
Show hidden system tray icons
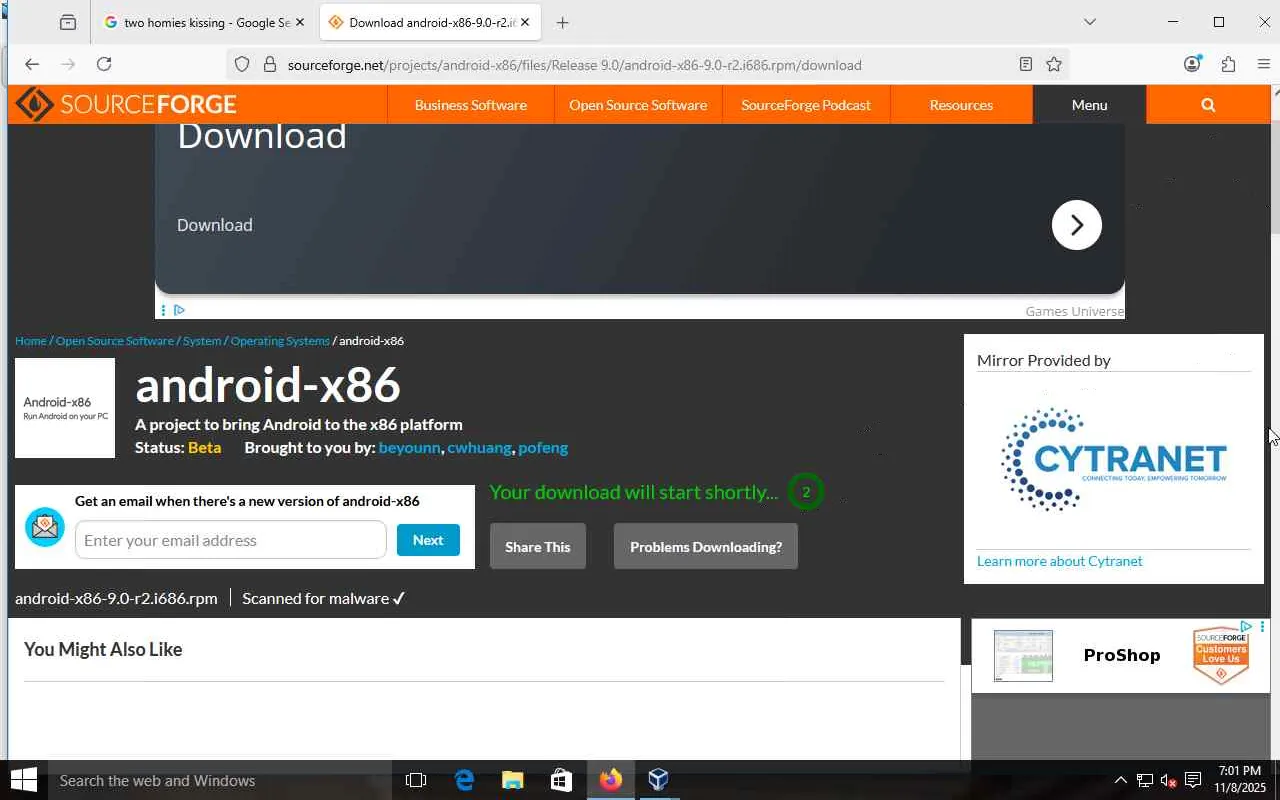[1120, 780]
